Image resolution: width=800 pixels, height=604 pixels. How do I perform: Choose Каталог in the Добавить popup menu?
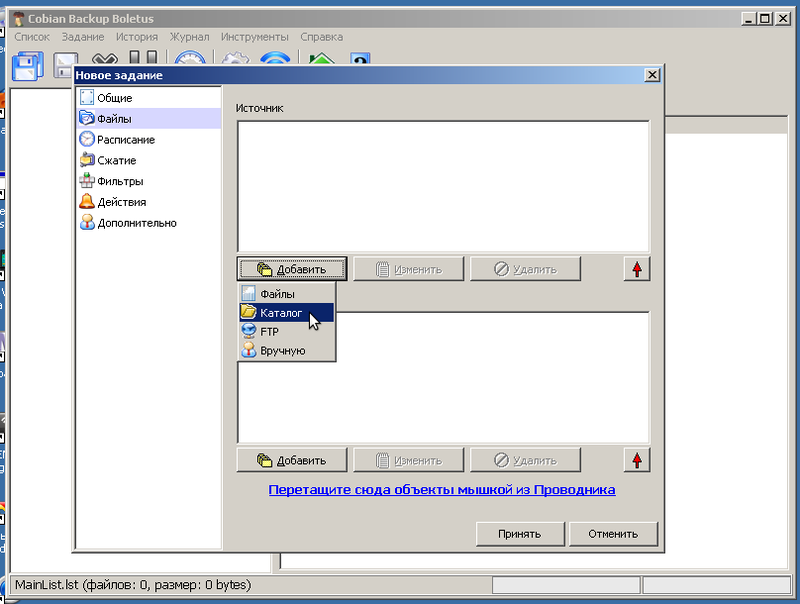point(287,313)
